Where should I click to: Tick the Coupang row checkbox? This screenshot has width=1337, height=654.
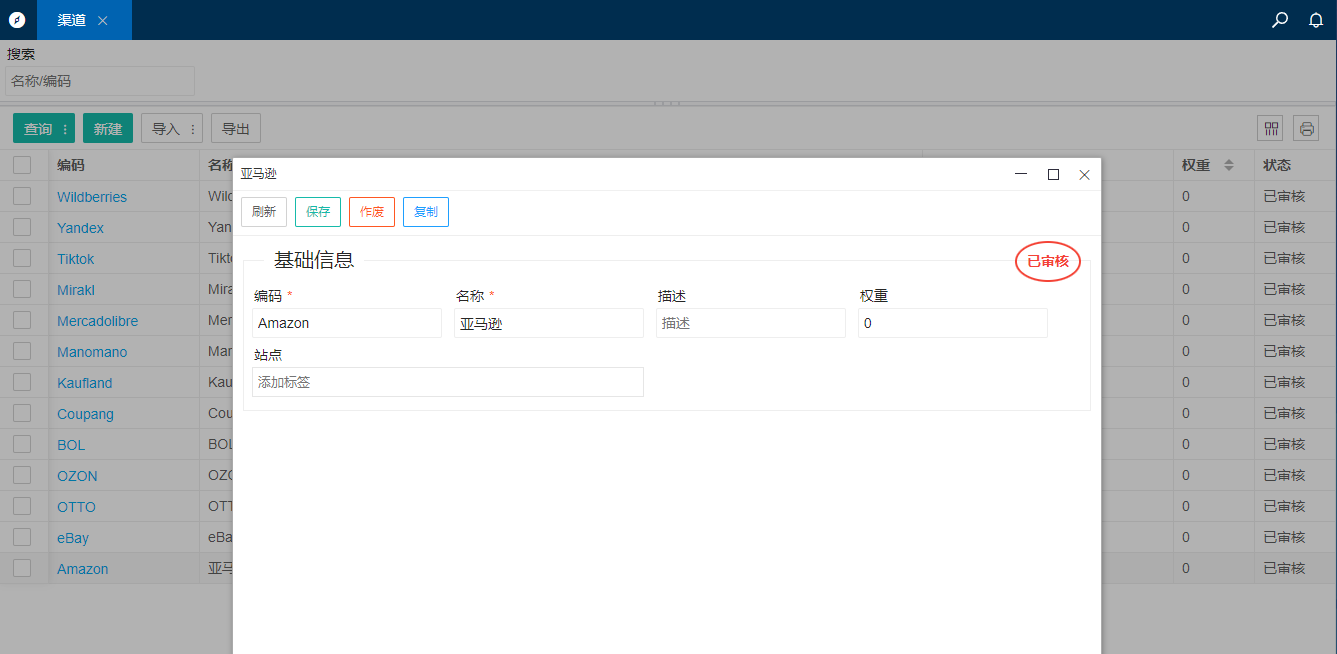tap(22, 413)
